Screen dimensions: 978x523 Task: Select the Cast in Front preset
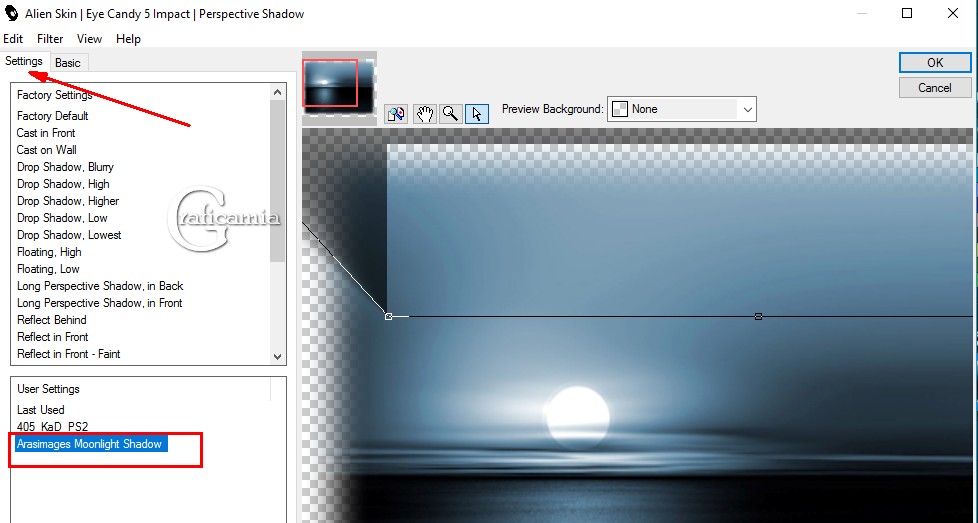coord(46,133)
